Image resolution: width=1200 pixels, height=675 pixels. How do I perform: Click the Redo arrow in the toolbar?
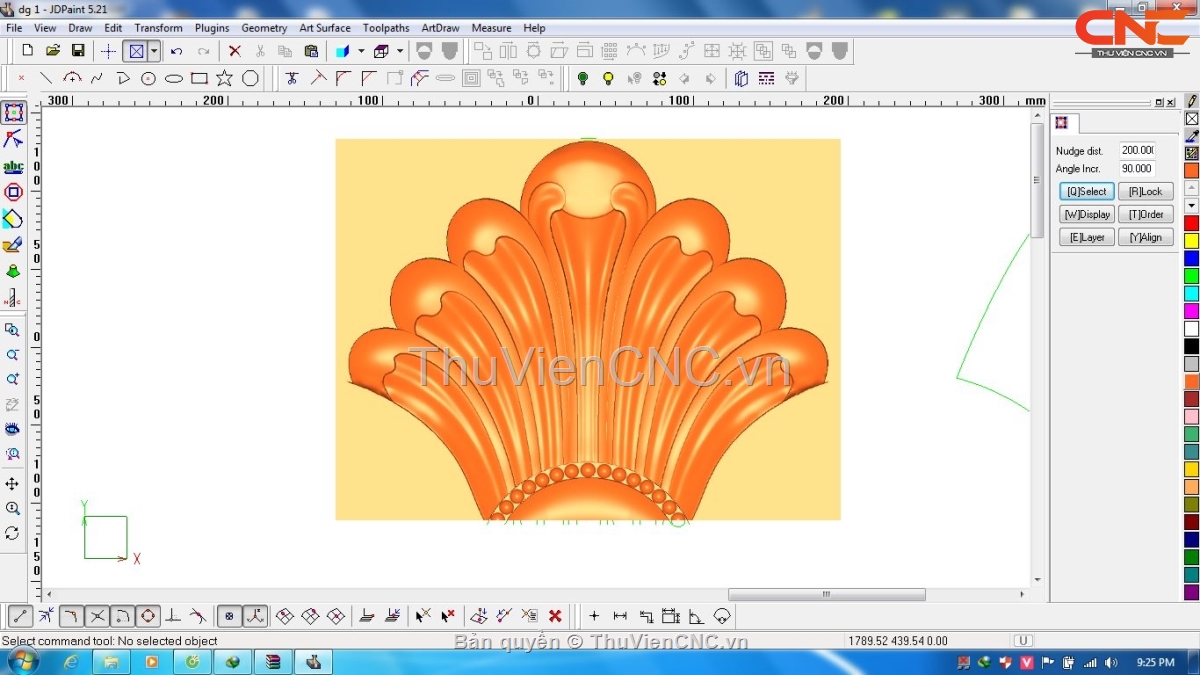click(x=203, y=51)
